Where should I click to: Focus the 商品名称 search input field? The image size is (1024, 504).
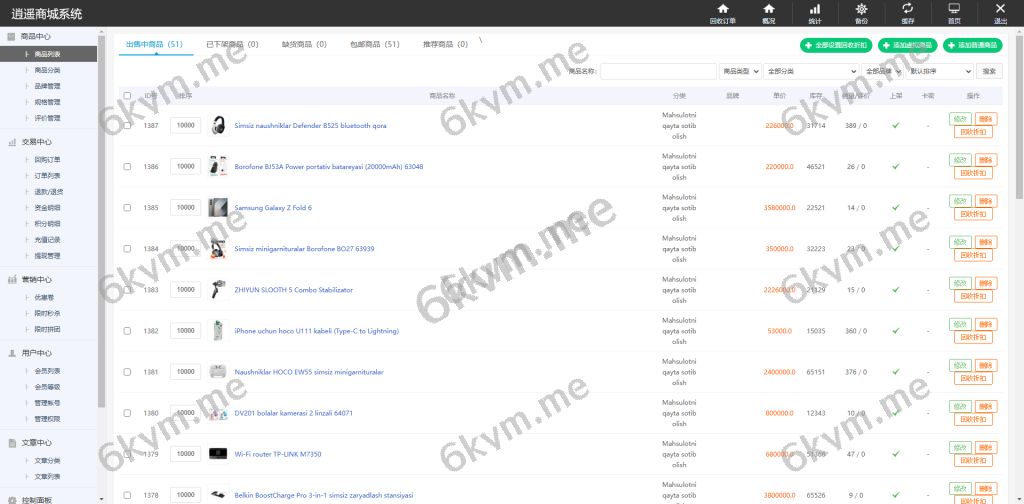pos(658,71)
